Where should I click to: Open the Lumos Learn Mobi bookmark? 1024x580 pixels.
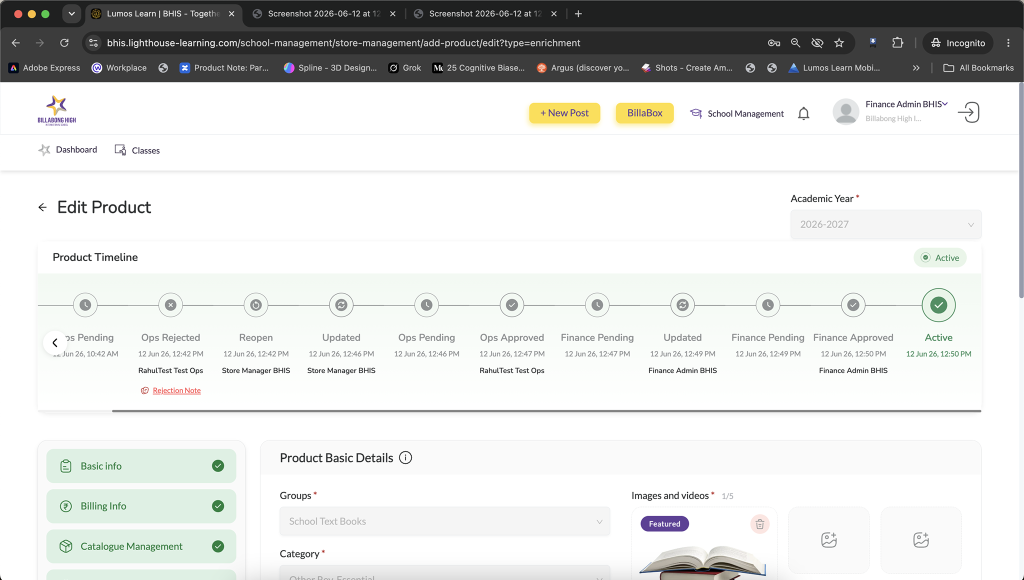coord(834,68)
